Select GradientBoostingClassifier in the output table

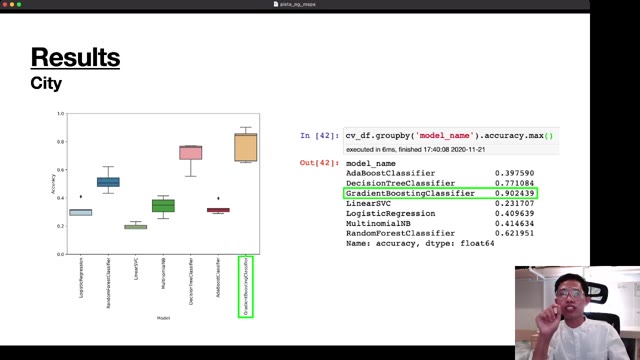click(410, 193)
